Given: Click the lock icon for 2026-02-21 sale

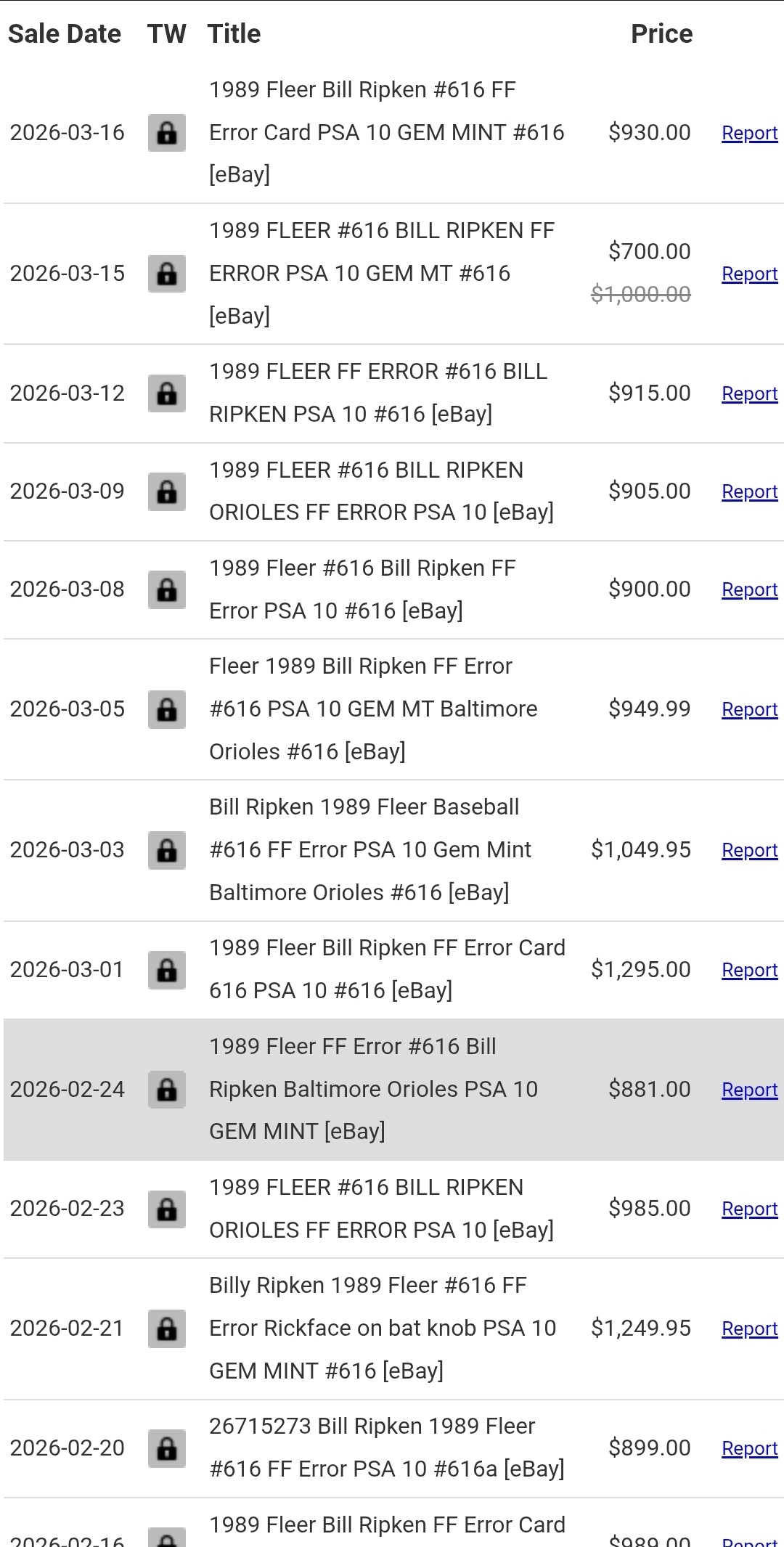Looking at the screenshot, I should click(167, 1328).
